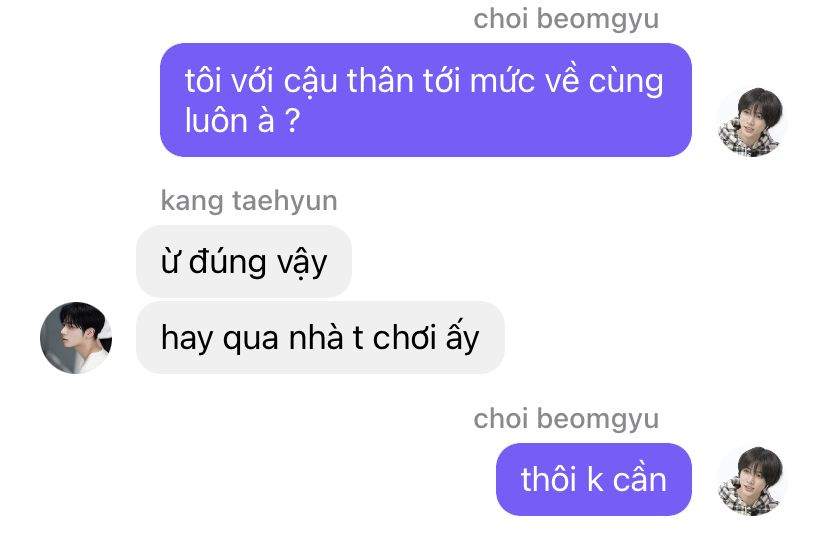
Task: Click the word 'cần' in the last message
Action: 639,479
